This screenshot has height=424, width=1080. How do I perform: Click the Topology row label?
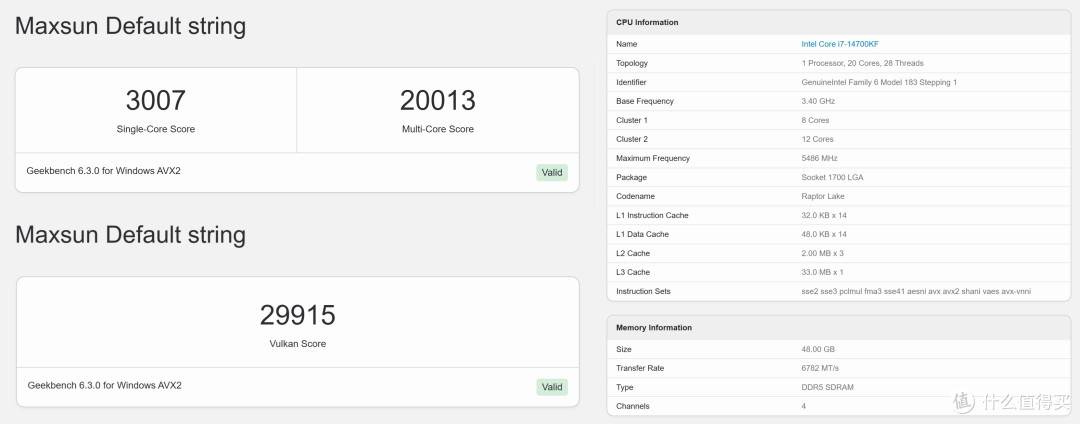632,63
